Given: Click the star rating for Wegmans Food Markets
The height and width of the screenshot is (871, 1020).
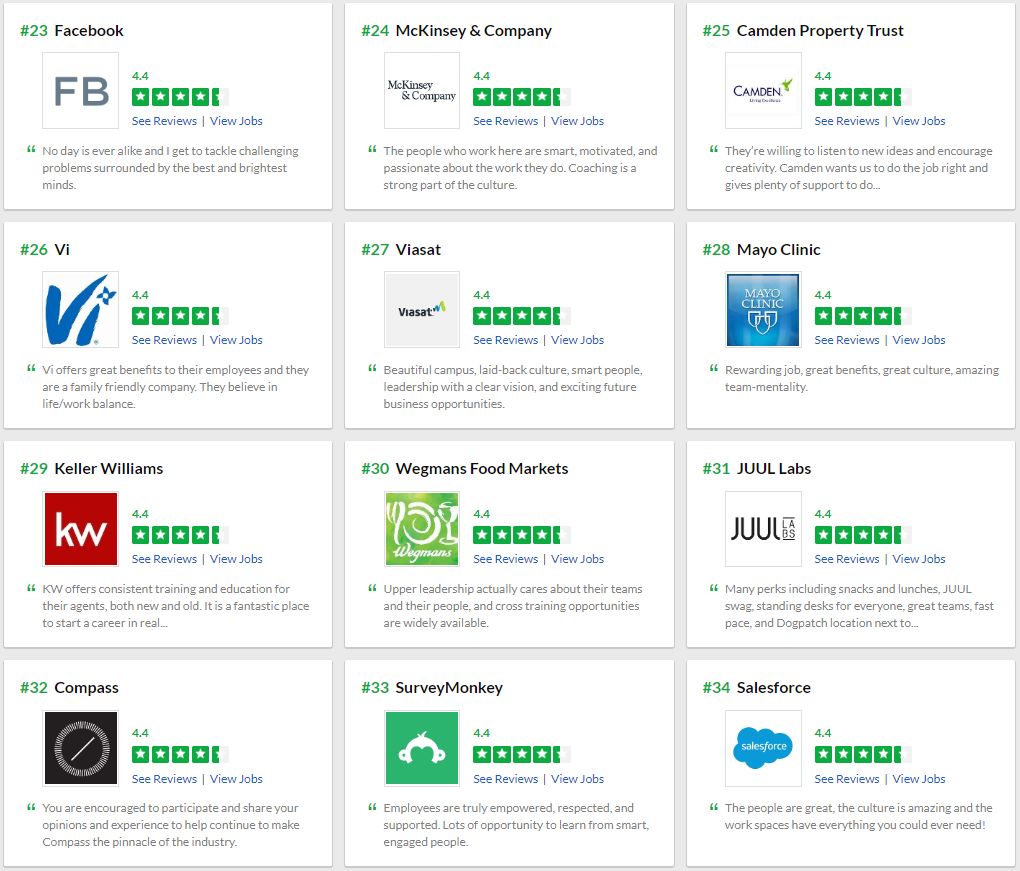Looking at the screenshot, I should pos(522,535).
